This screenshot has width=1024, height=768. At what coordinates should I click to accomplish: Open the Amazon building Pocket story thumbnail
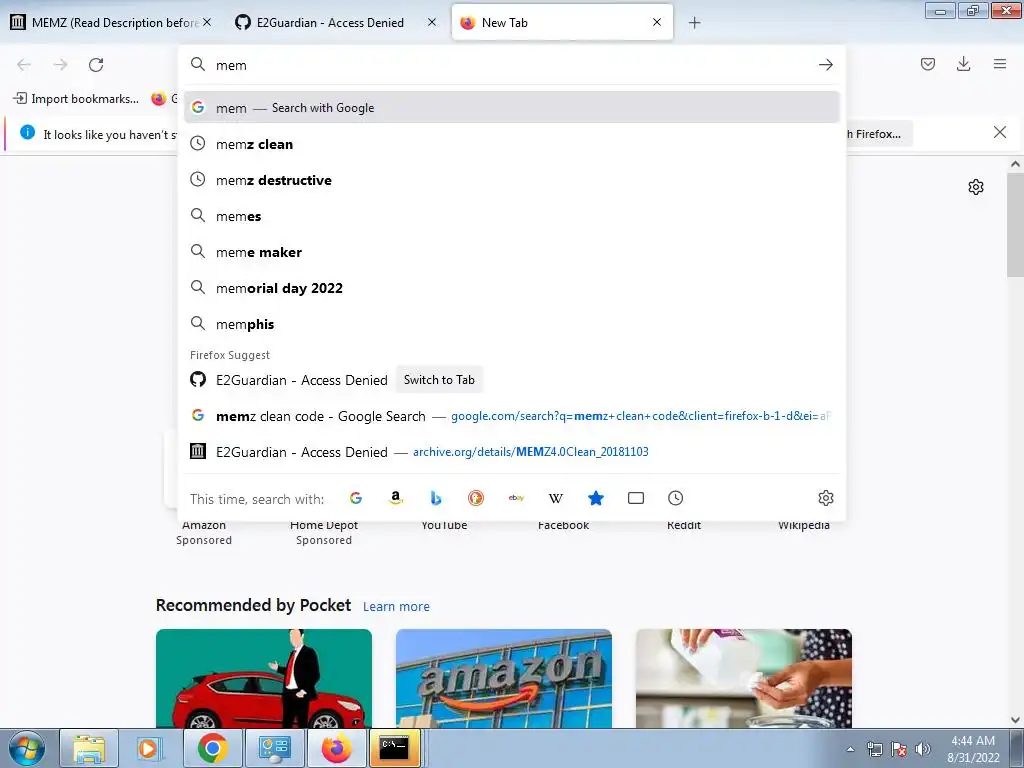pyautogui.click(x=504, y=679)
